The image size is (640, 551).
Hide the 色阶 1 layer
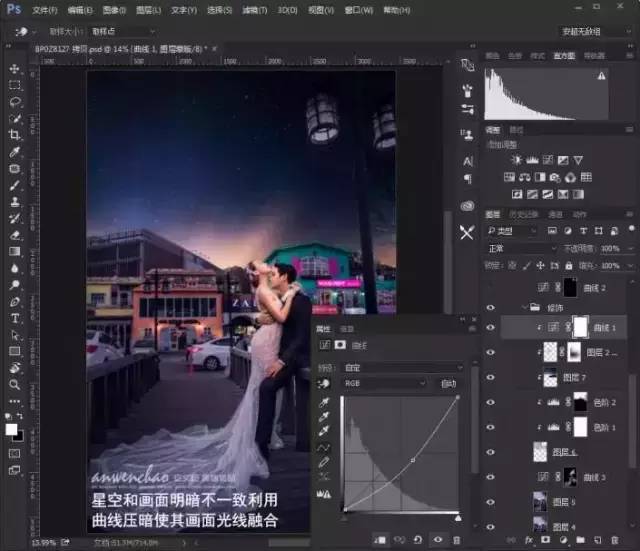click(x=491, y=427)
